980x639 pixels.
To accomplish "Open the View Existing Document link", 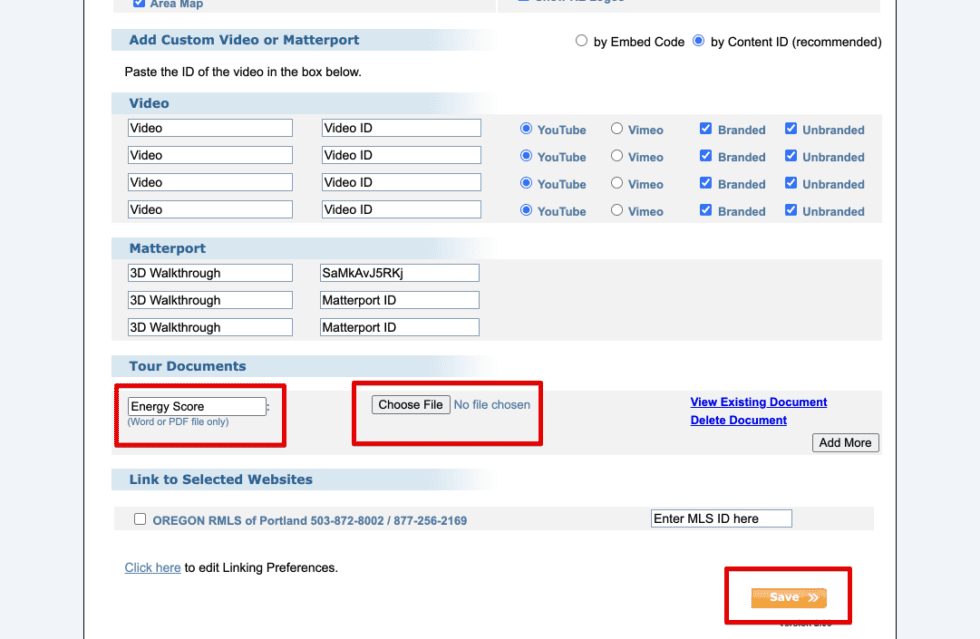I will [x=758, y=402].
